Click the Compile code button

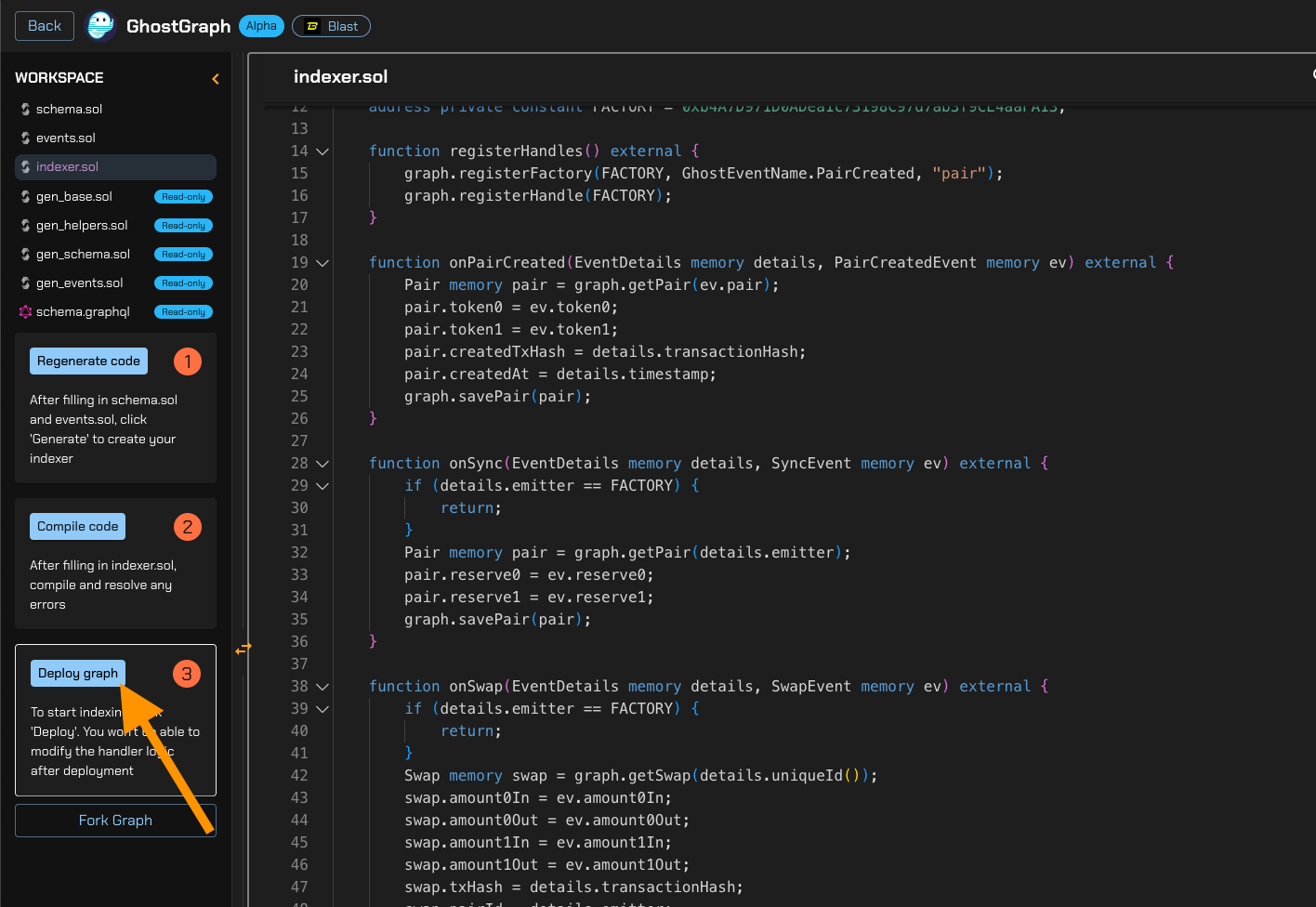(78, 527)
